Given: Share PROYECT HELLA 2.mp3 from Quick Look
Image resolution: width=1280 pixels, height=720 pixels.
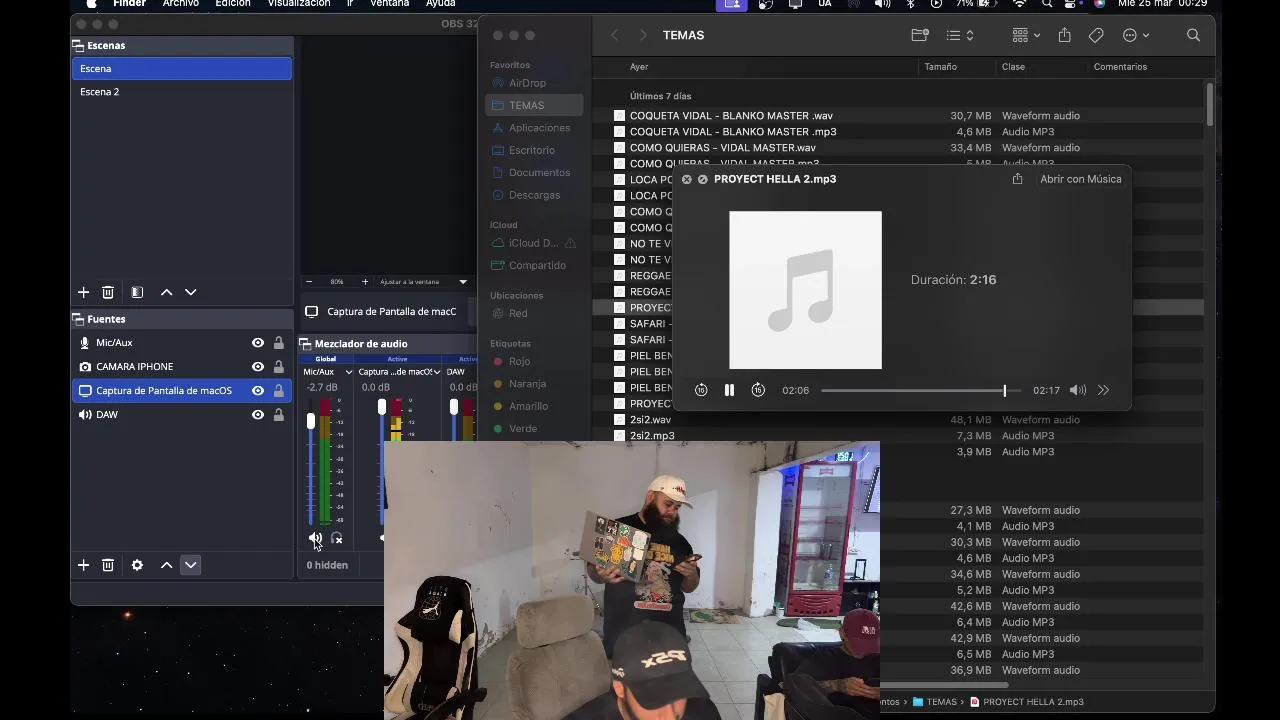Looking at the screenshot, I should coord(1017,179).
